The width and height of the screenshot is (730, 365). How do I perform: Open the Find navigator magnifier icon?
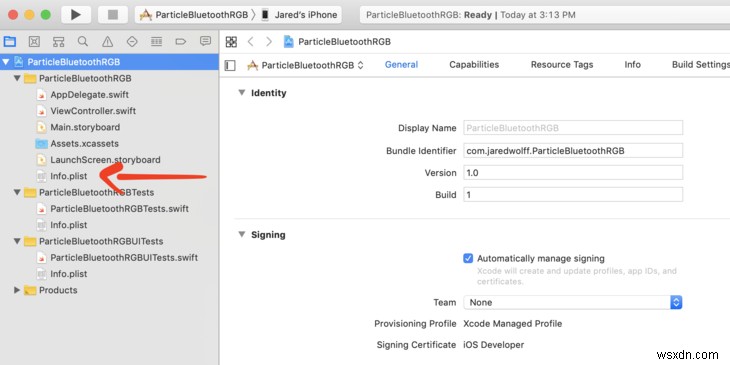pyautogui.click(x=83, y=41)
